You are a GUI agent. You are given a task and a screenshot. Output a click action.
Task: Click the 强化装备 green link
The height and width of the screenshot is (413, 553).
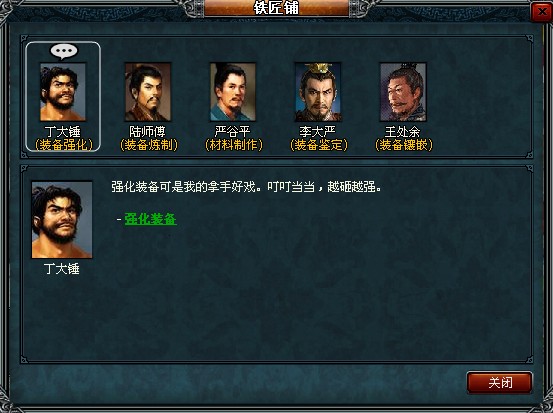150,219
